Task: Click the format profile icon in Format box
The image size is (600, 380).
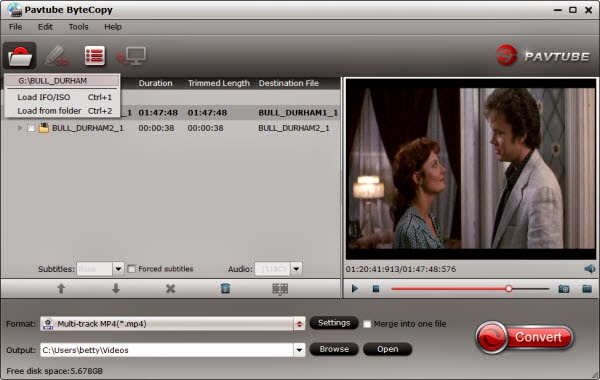Action: click(x=48, y=324)
